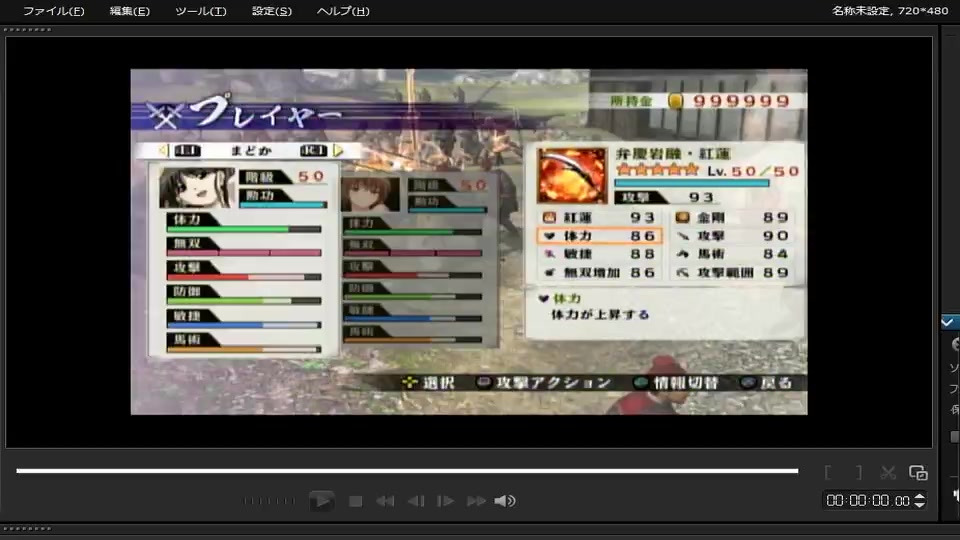This screenshot has width=960, height=540.
Task: Click the Play button in preview controls
Action: 321,501
